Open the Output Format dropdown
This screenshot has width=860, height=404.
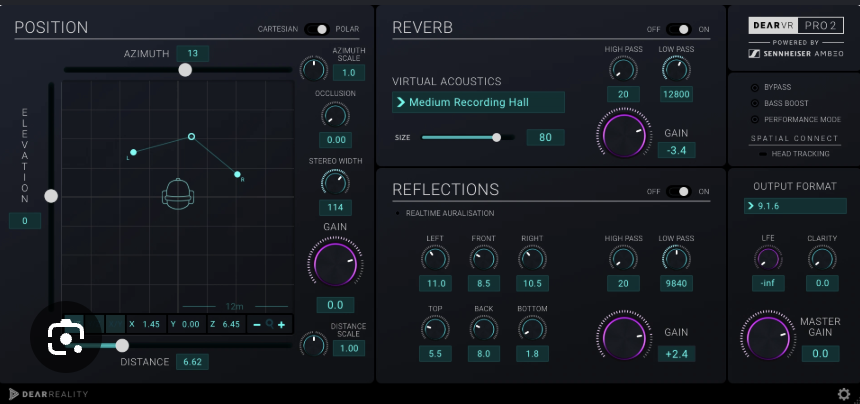pos(795,206)
